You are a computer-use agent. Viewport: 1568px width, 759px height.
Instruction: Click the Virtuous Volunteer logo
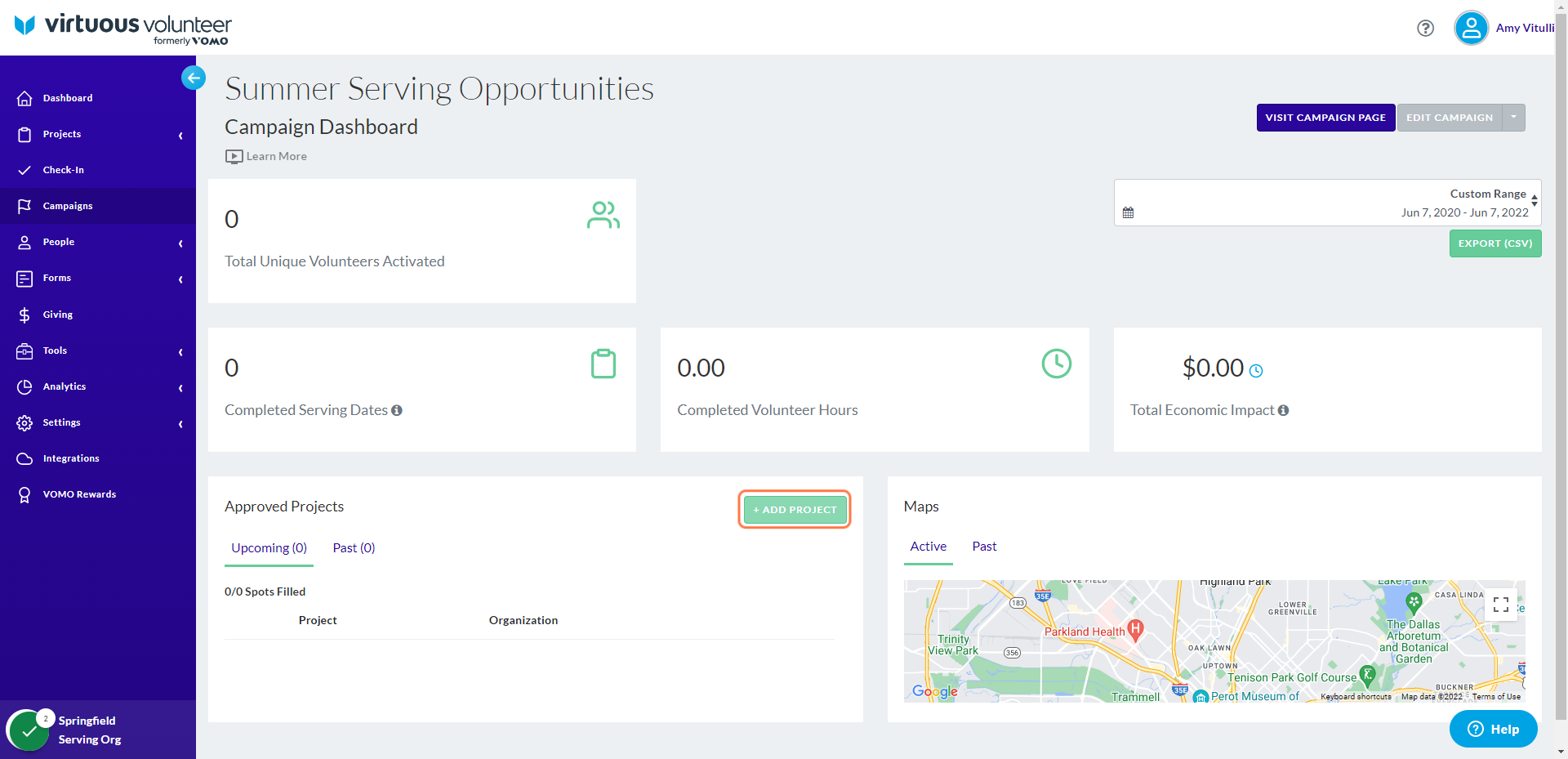(122, 28)
